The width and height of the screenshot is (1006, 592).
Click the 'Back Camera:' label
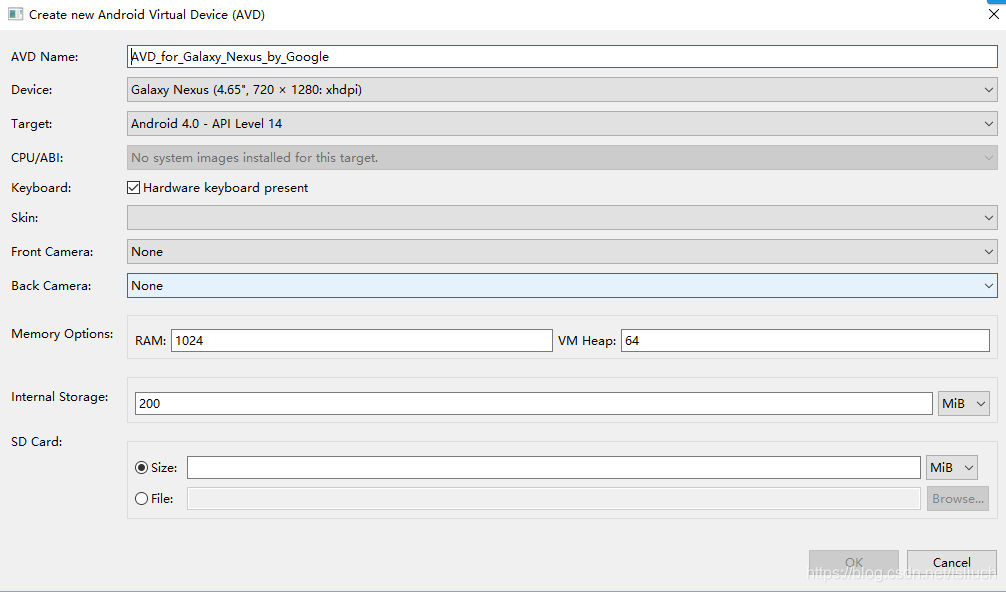point(51,285)
